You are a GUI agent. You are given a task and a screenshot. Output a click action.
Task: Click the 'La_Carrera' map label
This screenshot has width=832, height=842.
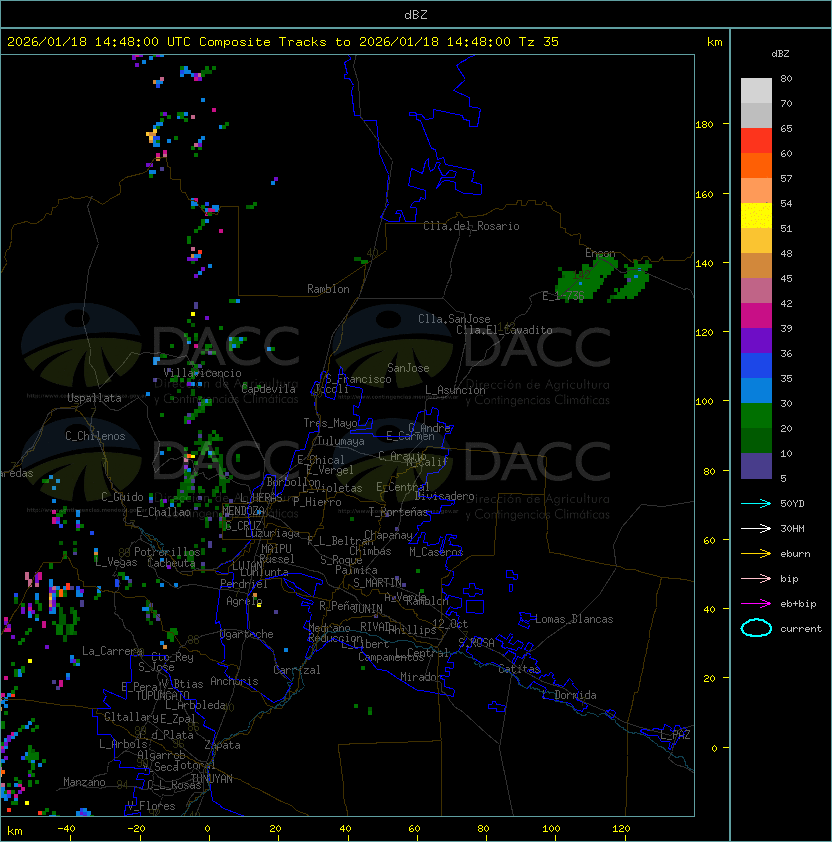coord(112,651)
